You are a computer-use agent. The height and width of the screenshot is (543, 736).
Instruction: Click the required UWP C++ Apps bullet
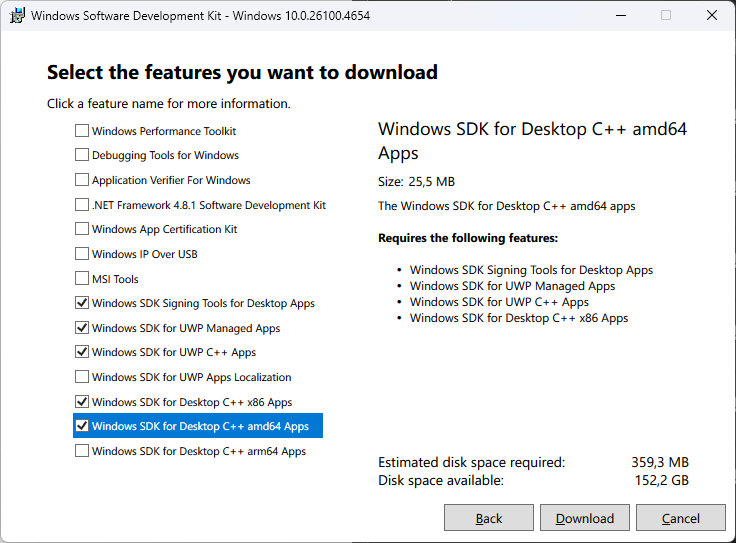[499, 302]
